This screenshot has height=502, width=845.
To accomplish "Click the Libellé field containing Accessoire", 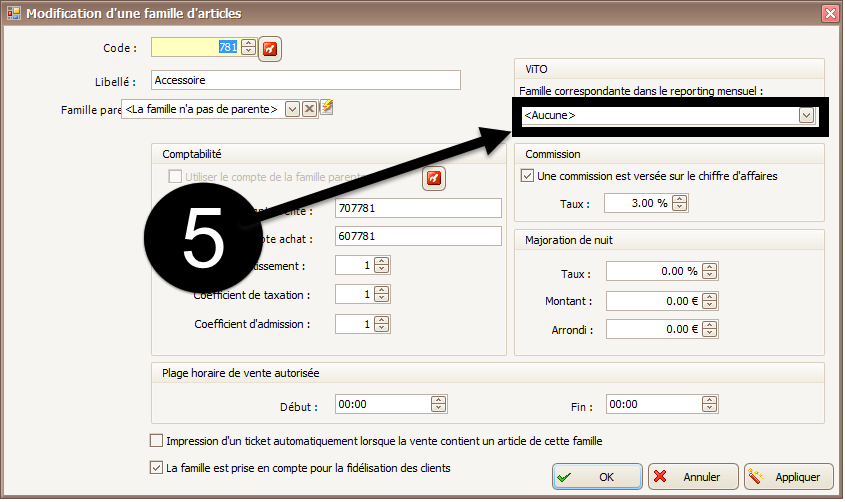I will [306, 80].
